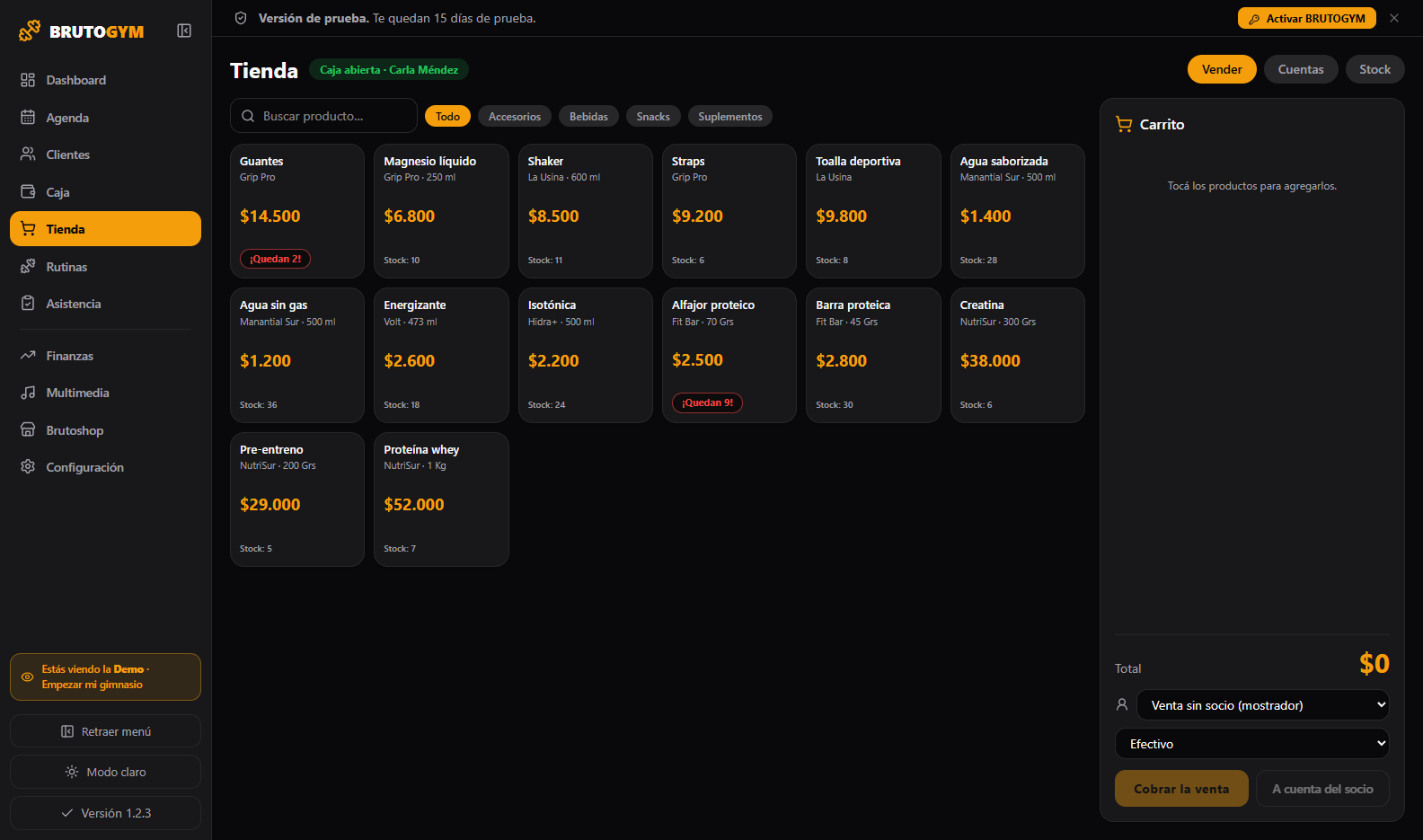Open Dashboard from the sidebar icon
Viewport: 1423px width, 840px height.
point(28,80)
